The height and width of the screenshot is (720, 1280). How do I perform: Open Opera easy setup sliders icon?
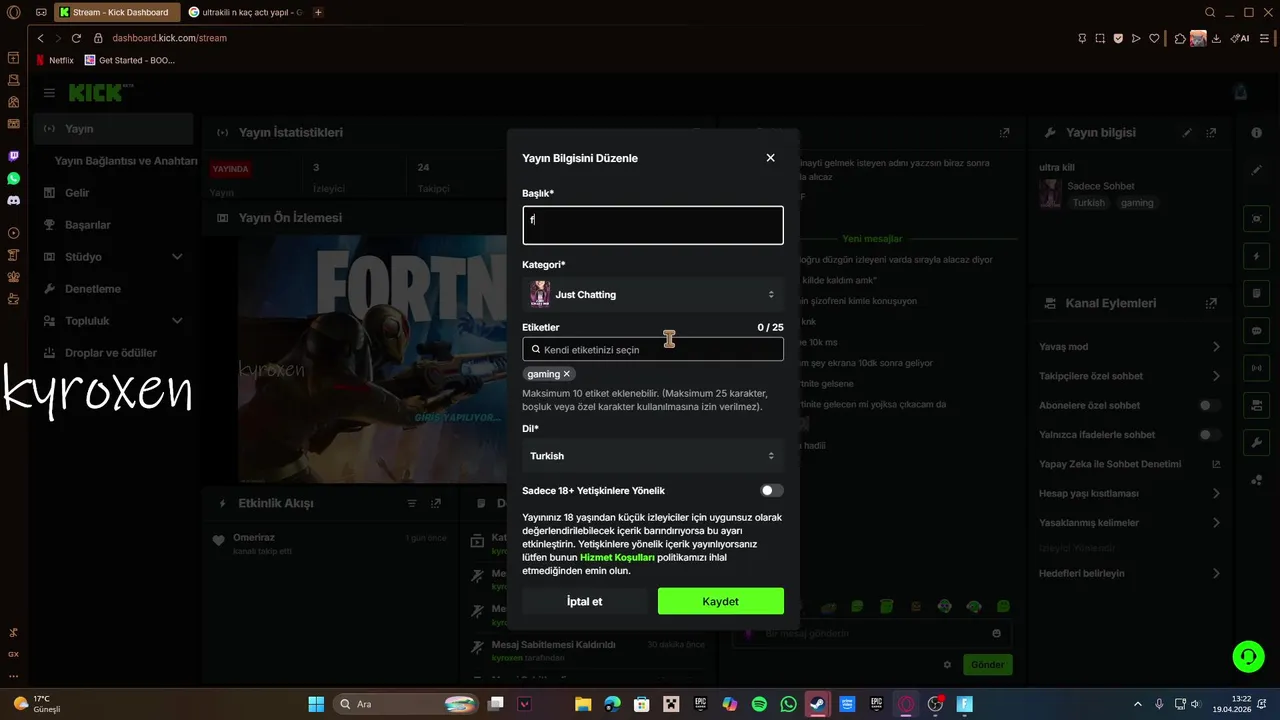(1265, 38)
